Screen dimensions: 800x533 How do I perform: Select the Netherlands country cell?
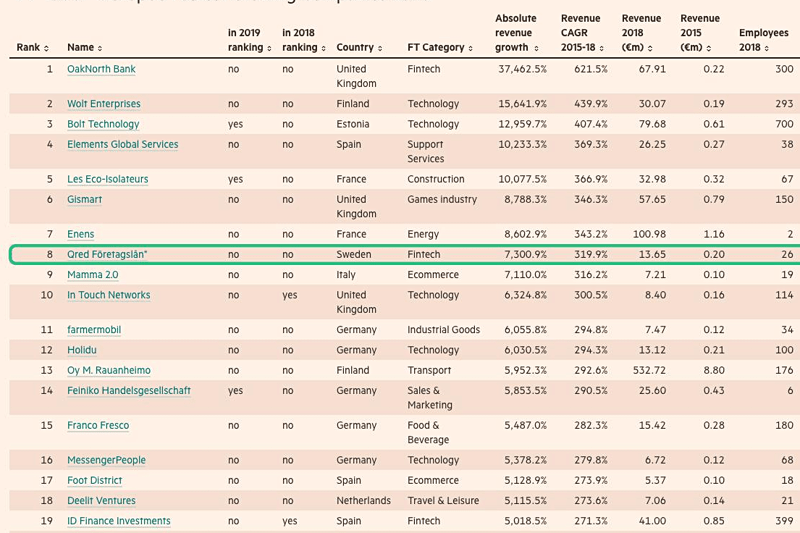coord(363,501)
